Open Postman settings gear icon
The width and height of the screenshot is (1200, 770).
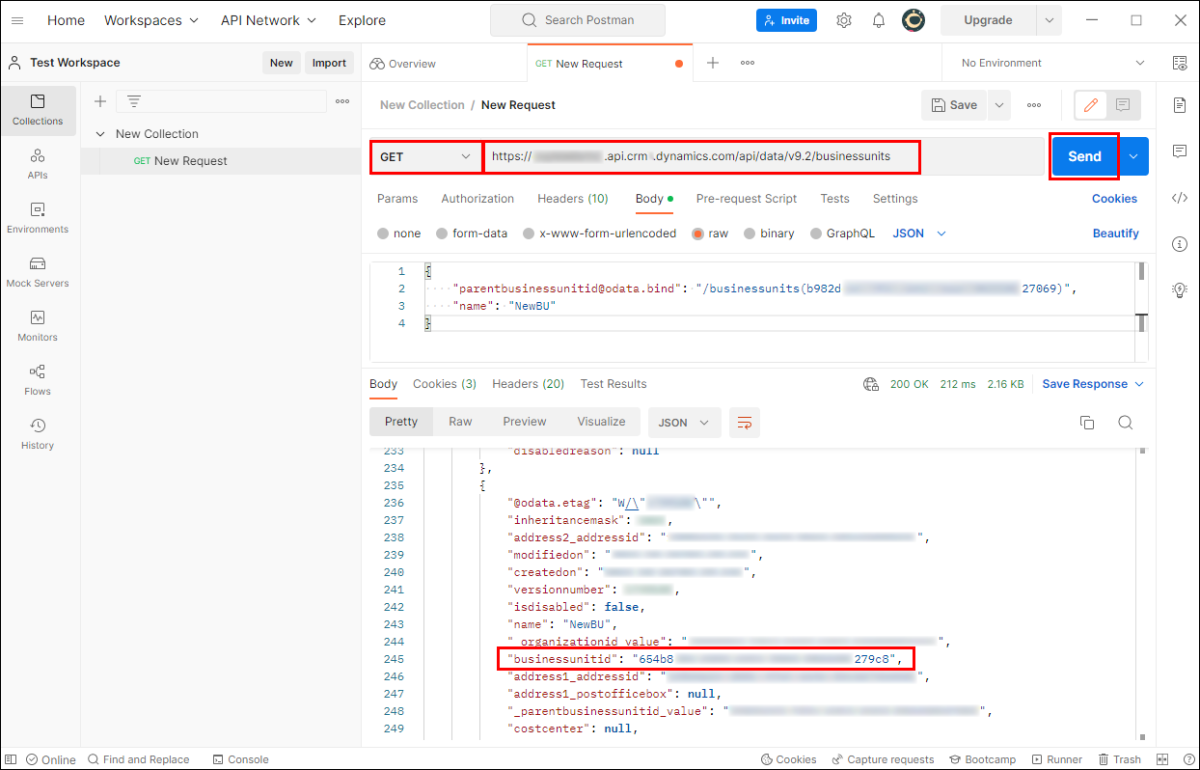(844, 20)
